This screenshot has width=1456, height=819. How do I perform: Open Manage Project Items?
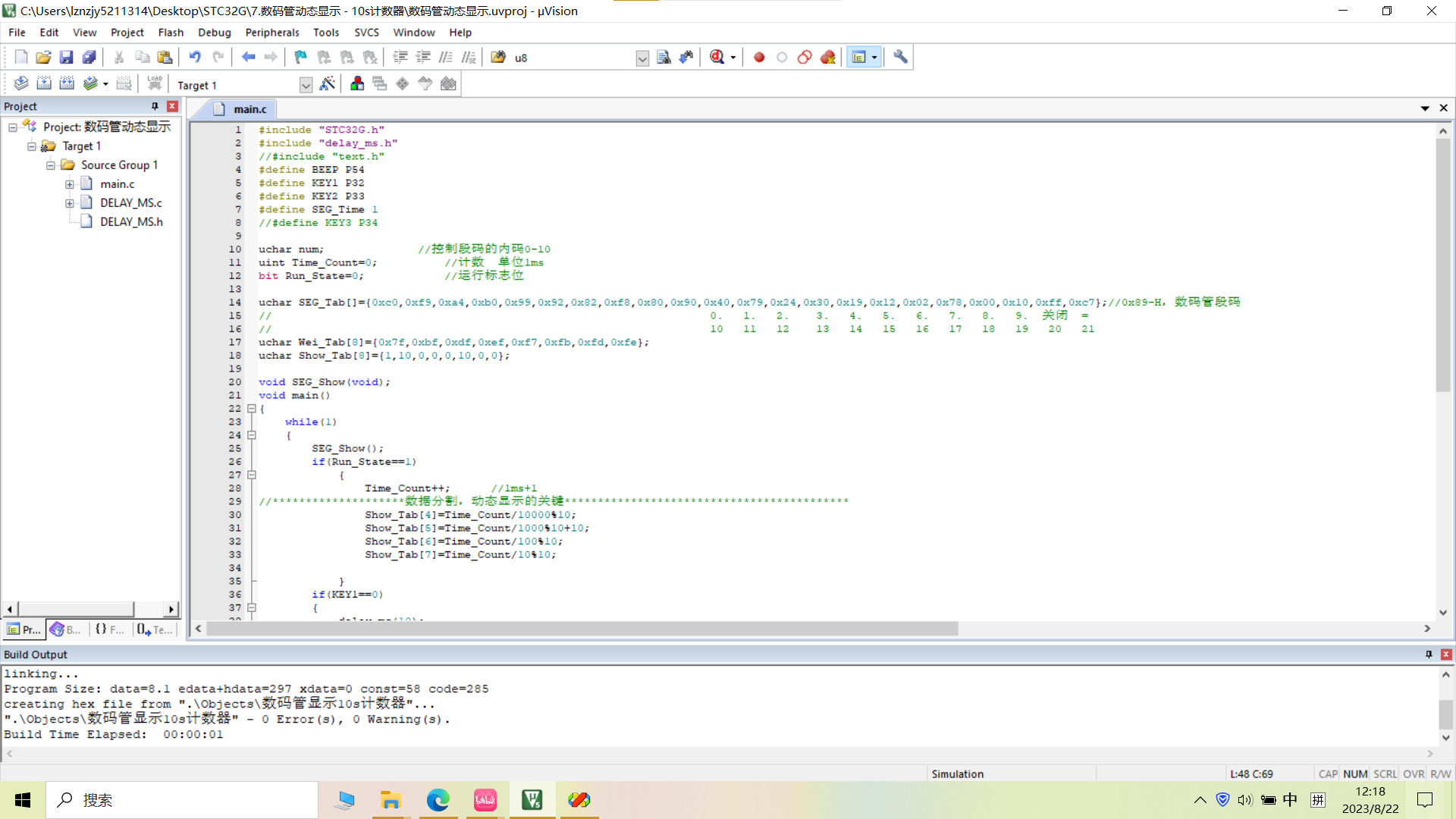[357, 83]
